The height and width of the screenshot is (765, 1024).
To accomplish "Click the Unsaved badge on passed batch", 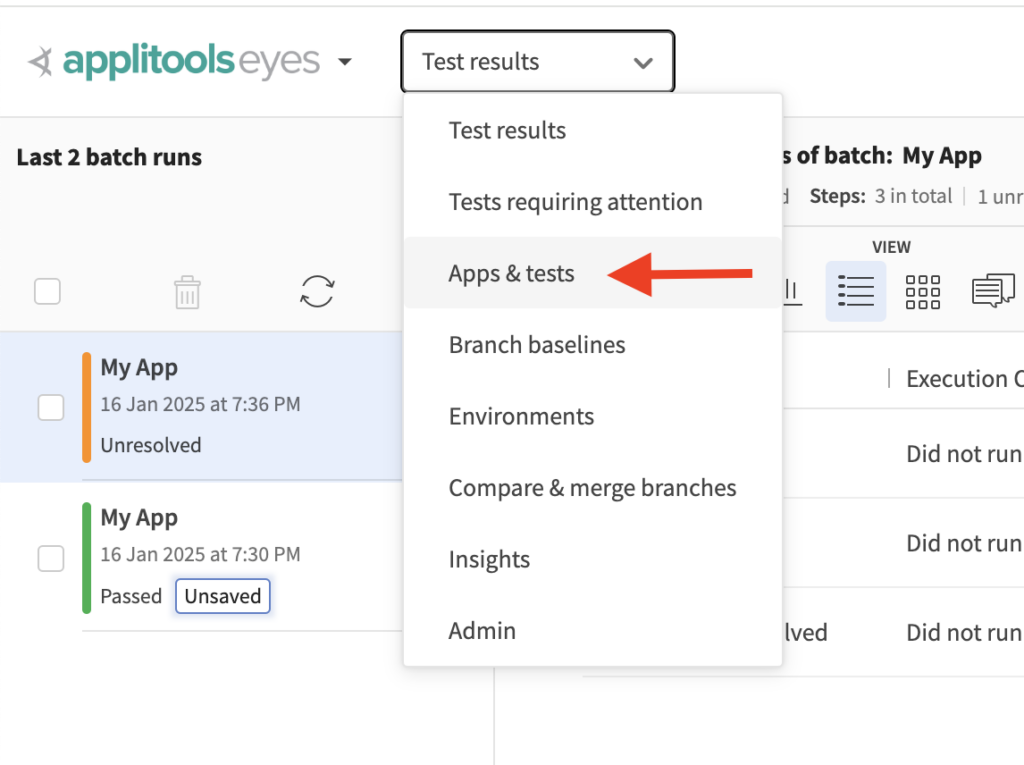I will (x=223, y=596).
